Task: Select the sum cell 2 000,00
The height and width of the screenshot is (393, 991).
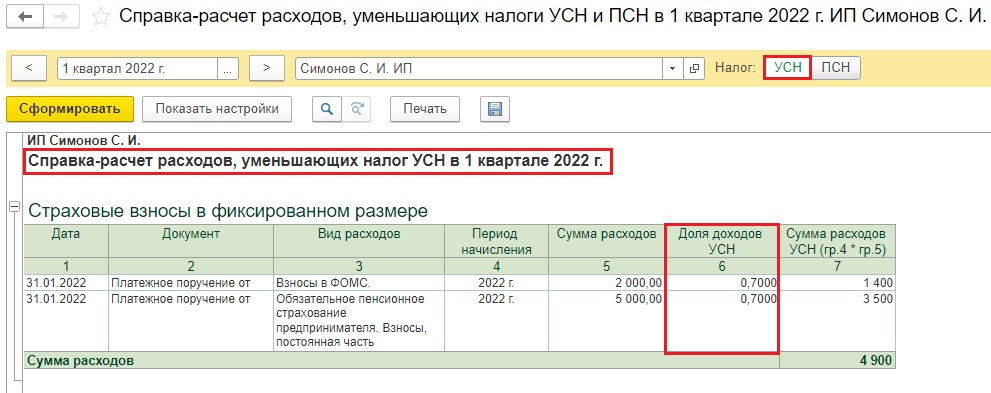Action: tap(606, 282)
